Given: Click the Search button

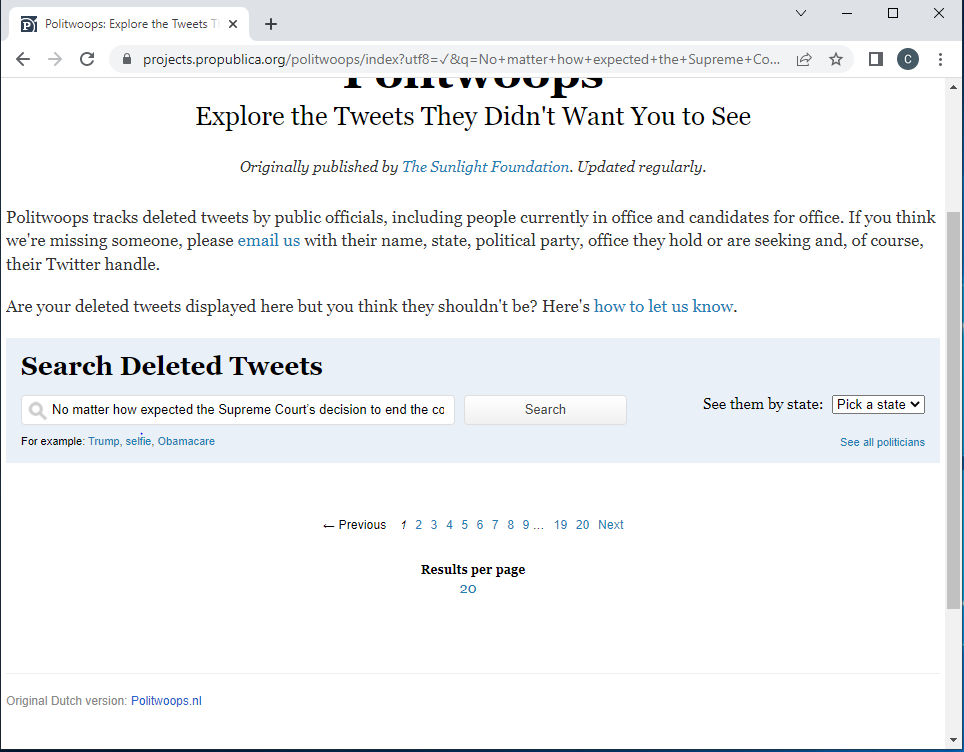Looking at the screenshot, I should [x=545, y=410].
